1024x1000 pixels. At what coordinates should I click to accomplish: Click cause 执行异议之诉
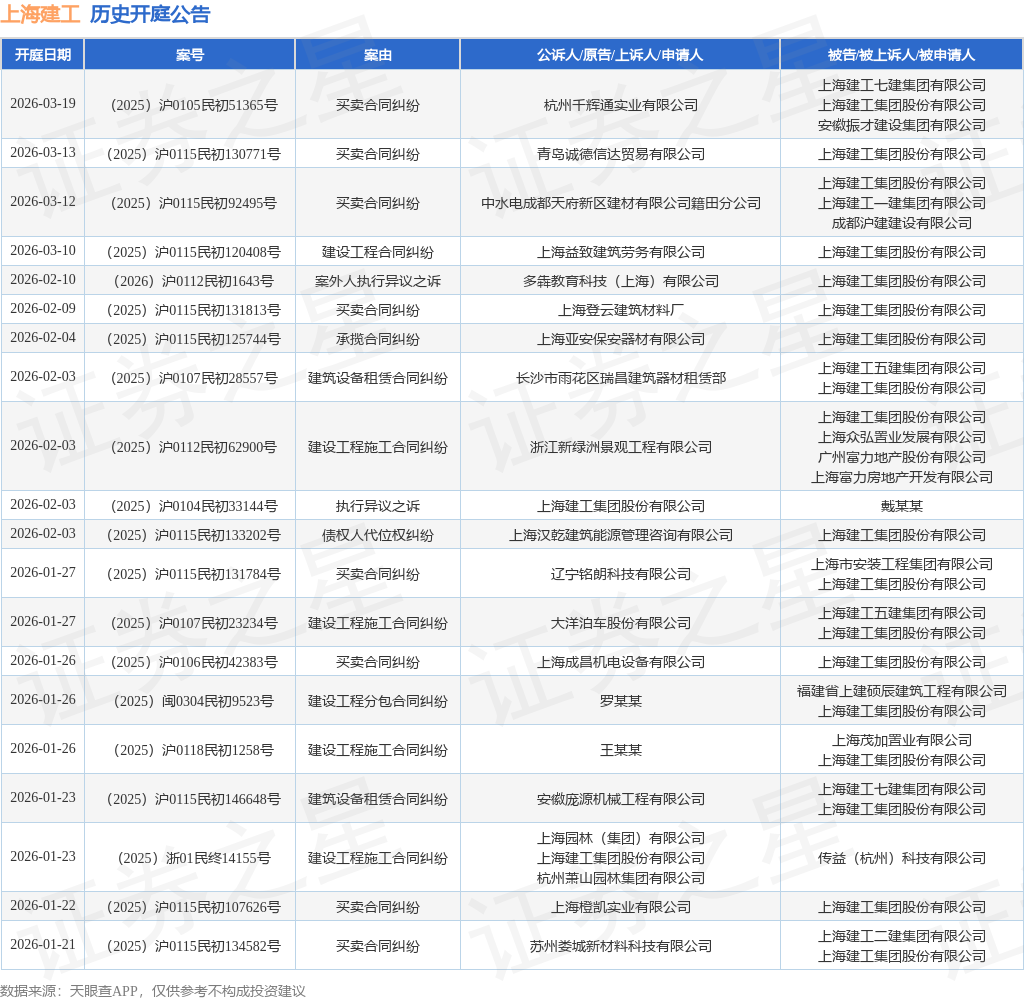[x=377, y=506]
